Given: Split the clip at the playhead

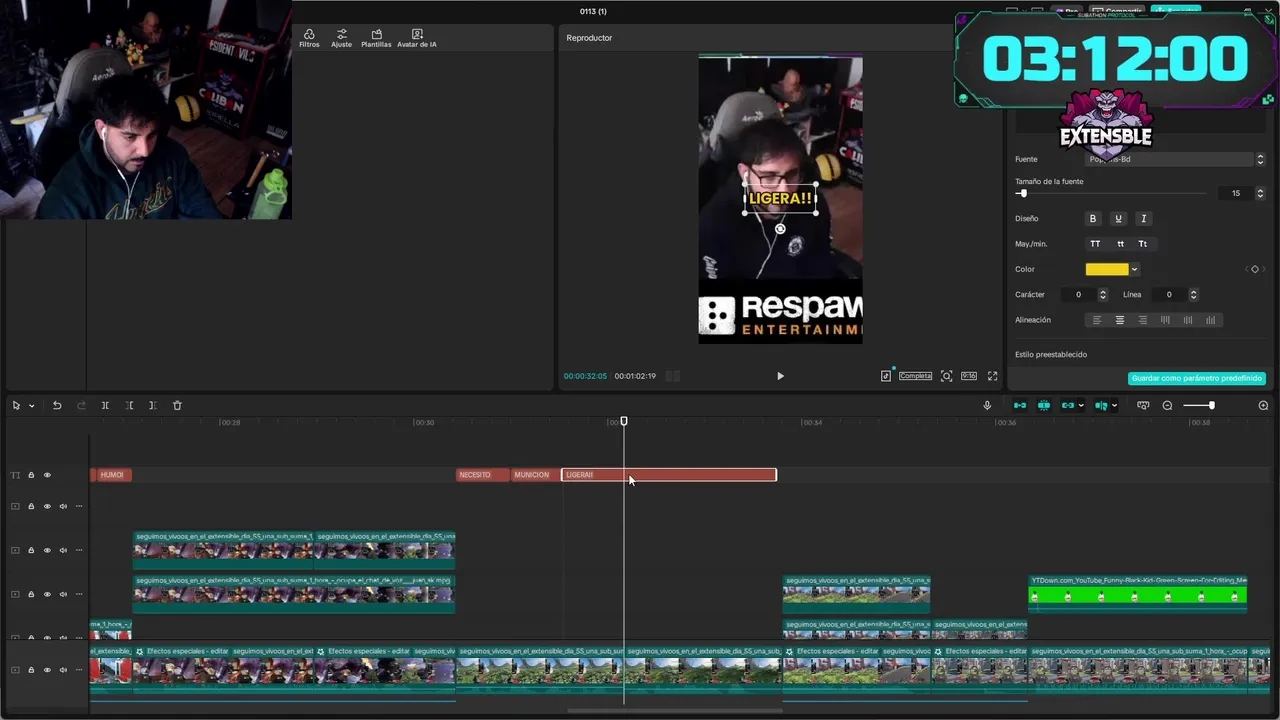Looking at the screenshot, I should [105, 405].
